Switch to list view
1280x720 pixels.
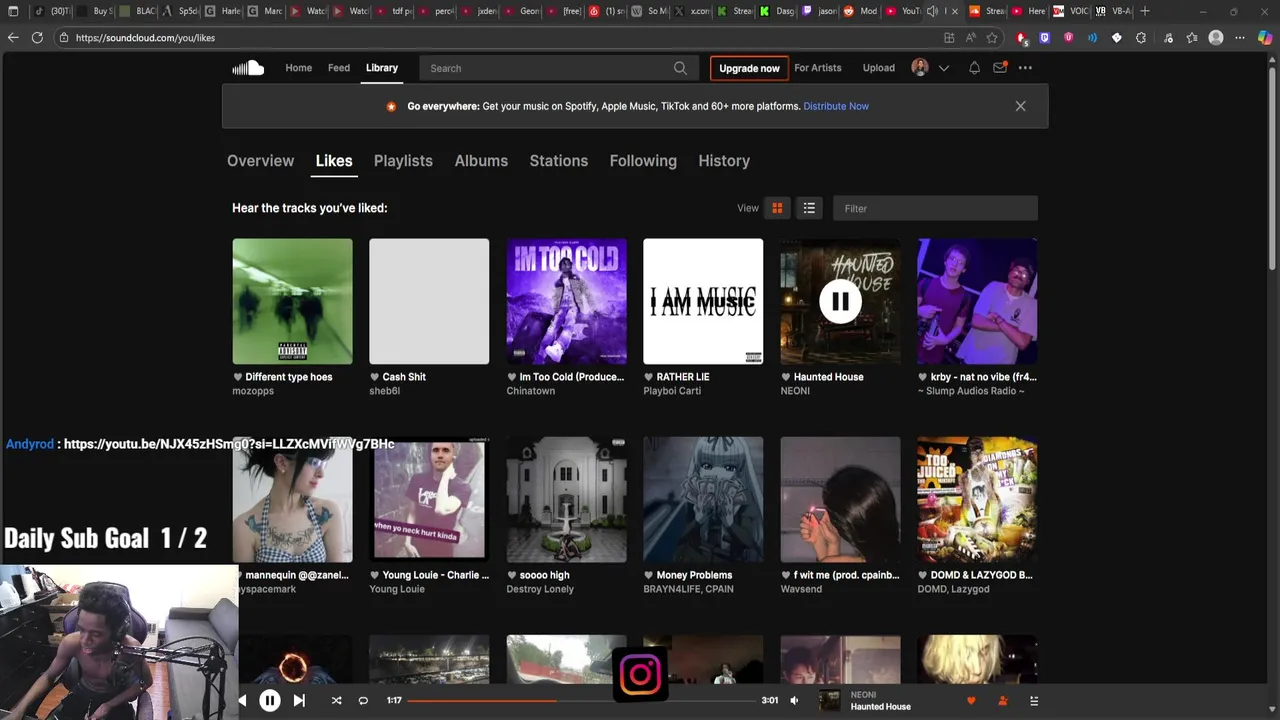click(x=809, y=208)
